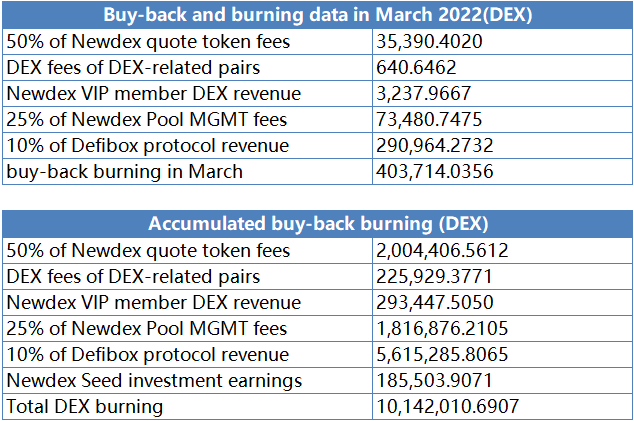Select the value 1,816,876.2105

442,328
